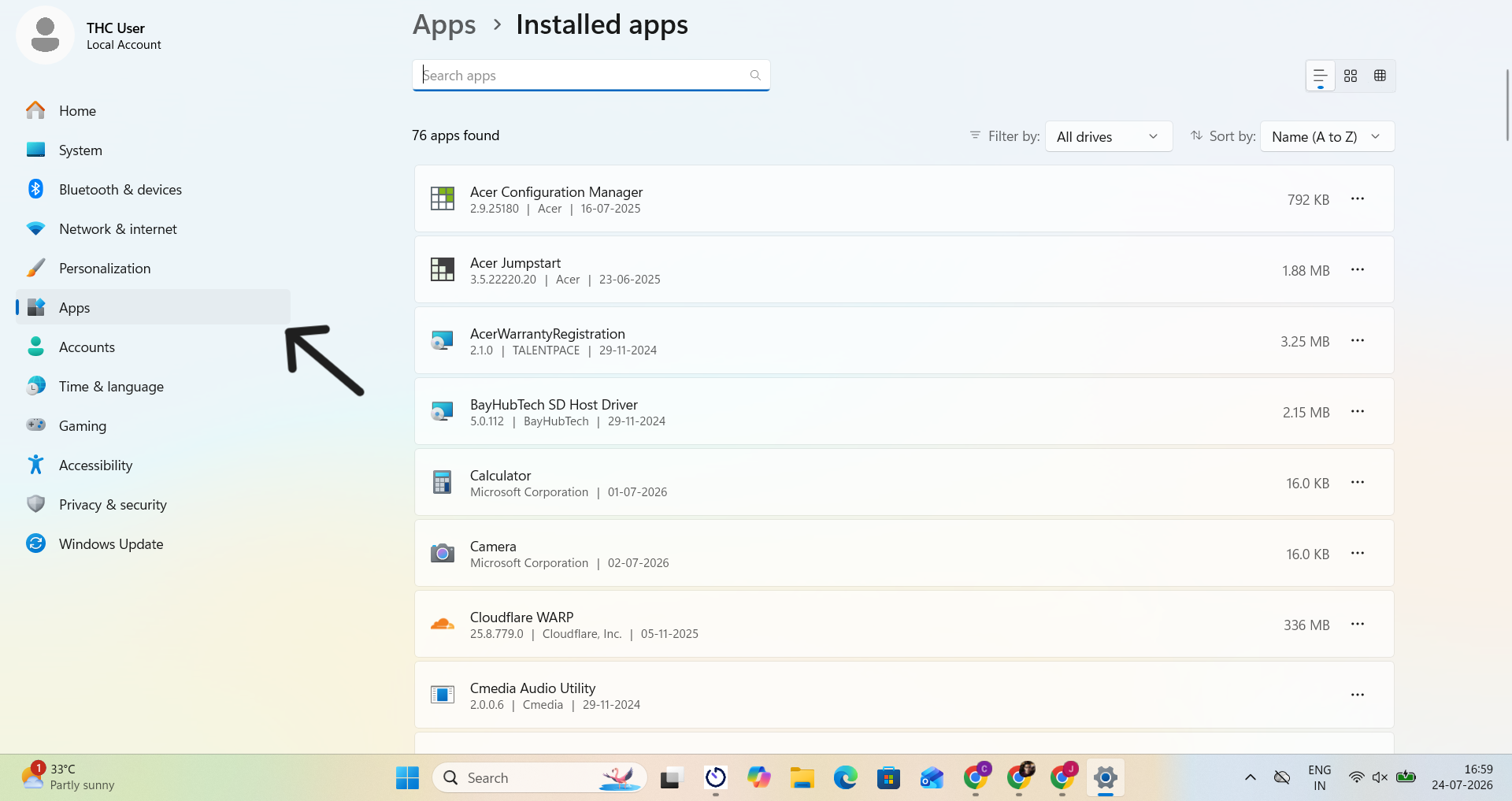The image size is (1512, 801).
Task: Go to Bluetooth & devices settings
Action: point(154,189)
